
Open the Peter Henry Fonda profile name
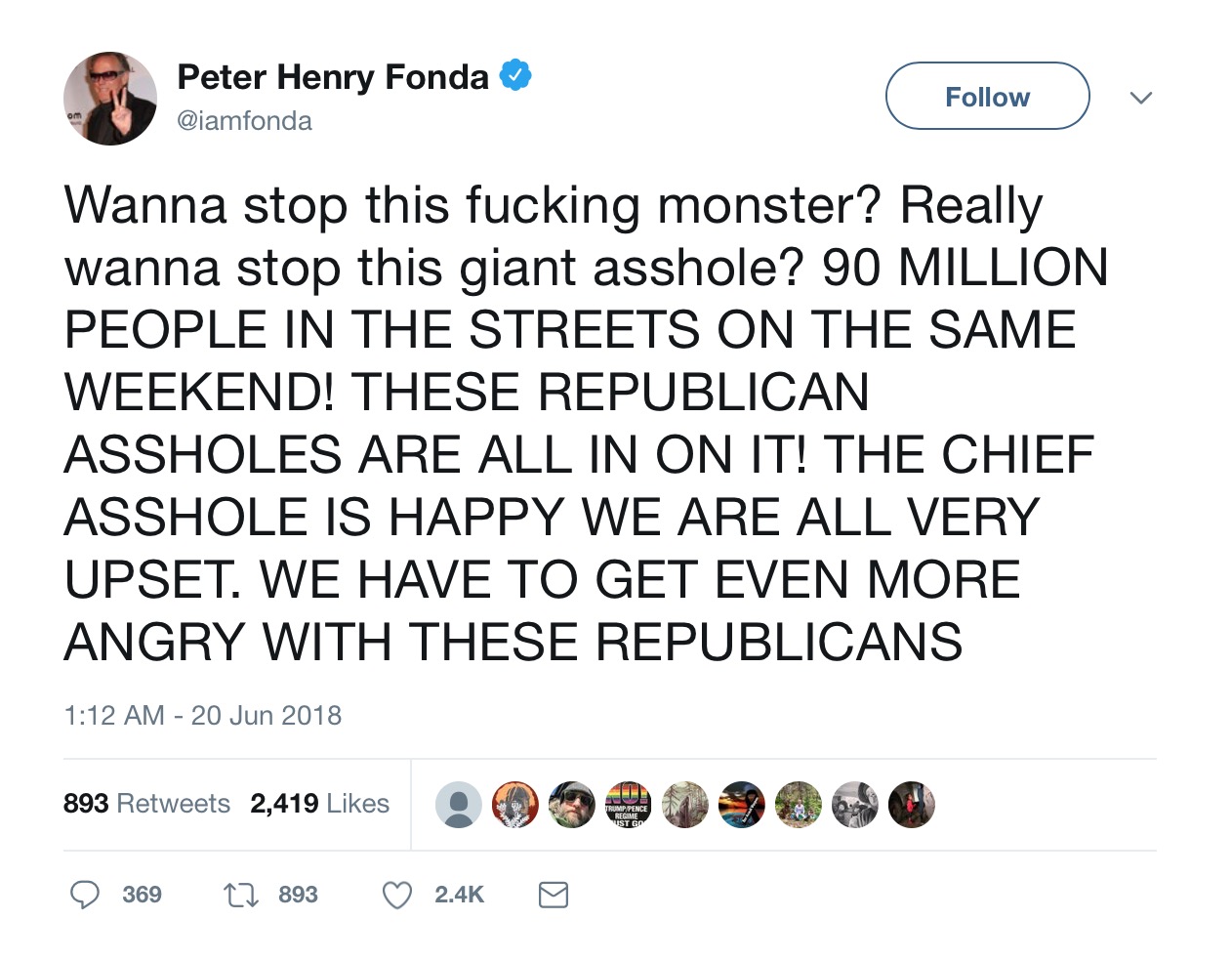[x=333, y=76]
